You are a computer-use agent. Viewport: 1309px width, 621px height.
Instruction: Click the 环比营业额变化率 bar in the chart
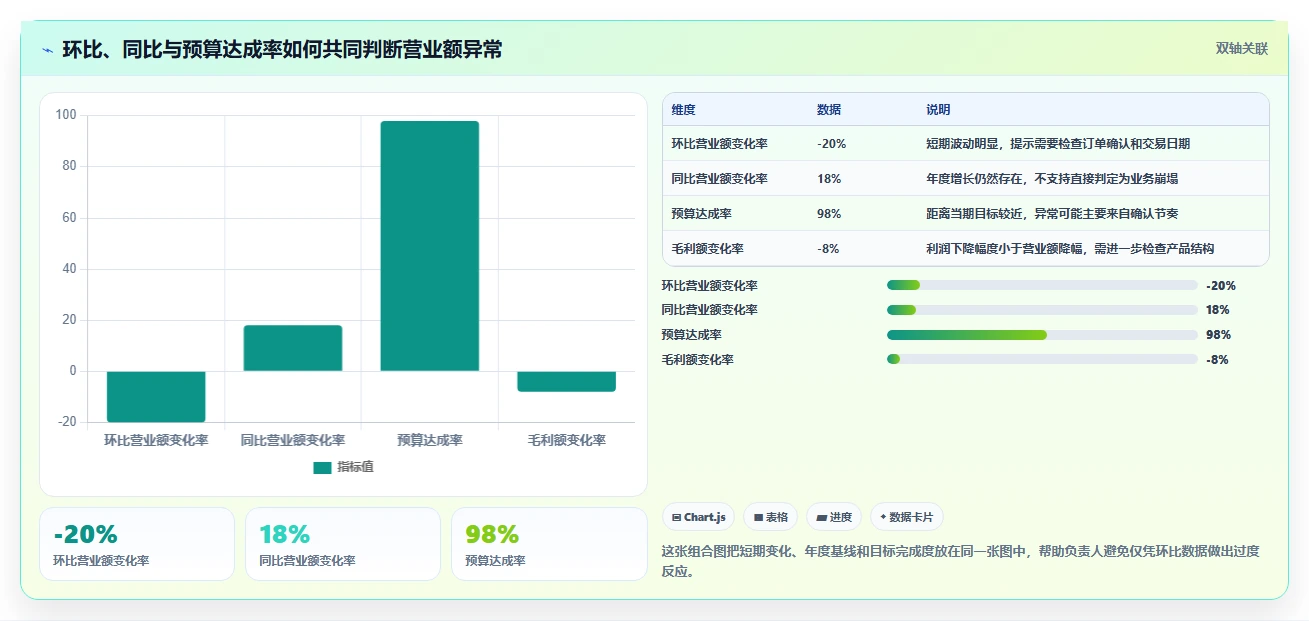pos(156,396)
